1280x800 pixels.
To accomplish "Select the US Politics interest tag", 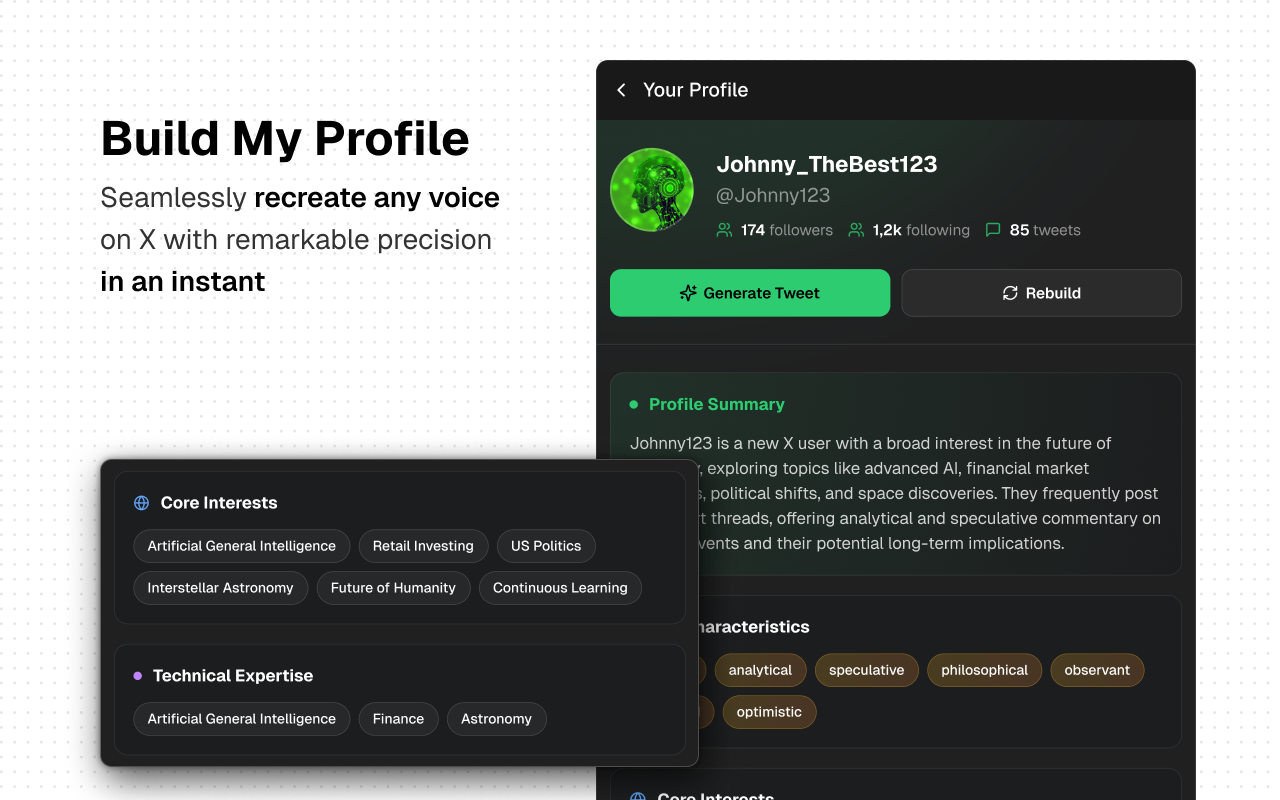I will [546, 546].
